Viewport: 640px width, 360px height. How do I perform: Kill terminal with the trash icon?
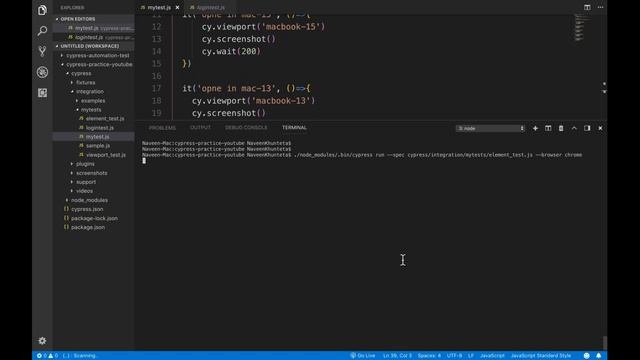point(561,128)
